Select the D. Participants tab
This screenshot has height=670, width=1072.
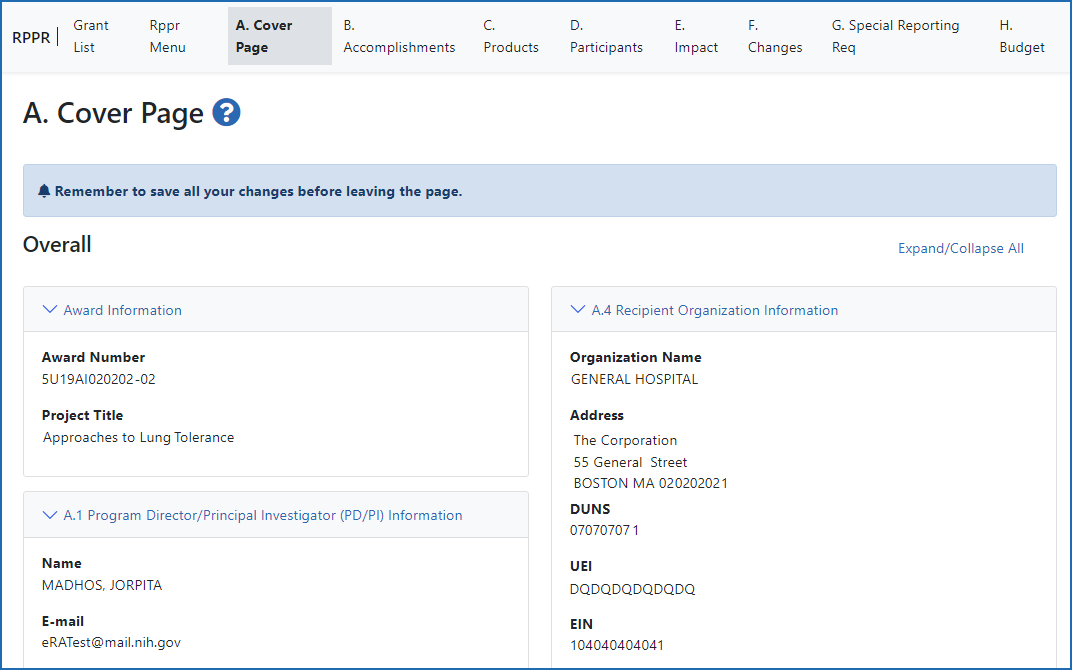point(606,36)
